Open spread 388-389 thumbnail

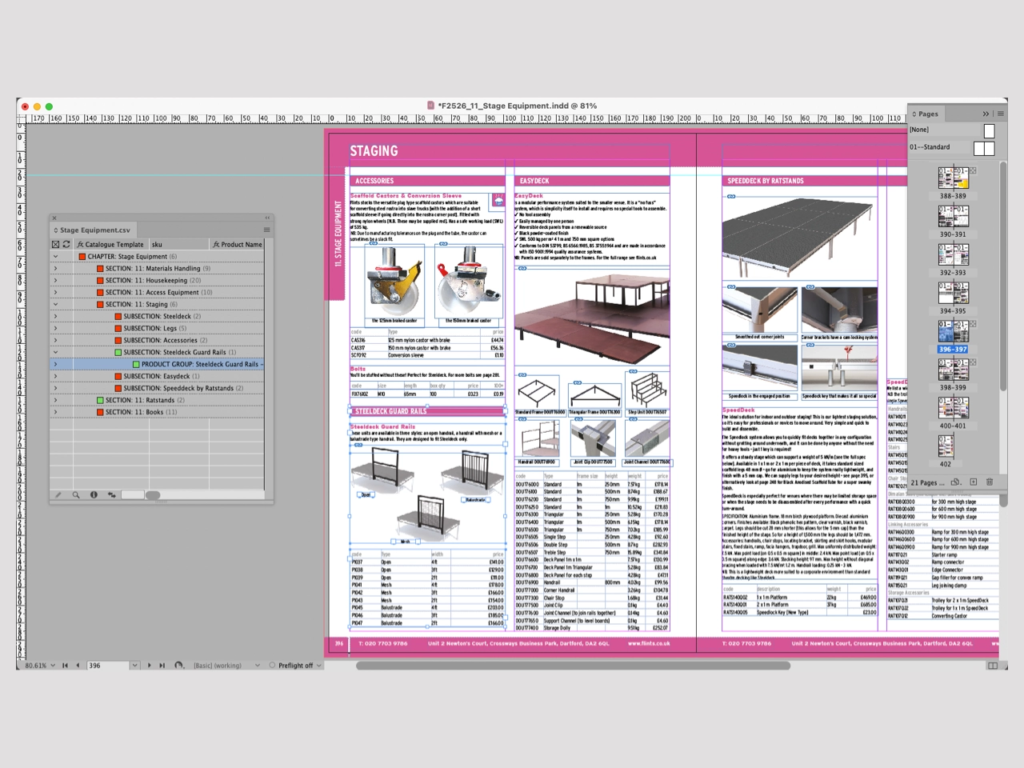(x=953, y=178)
